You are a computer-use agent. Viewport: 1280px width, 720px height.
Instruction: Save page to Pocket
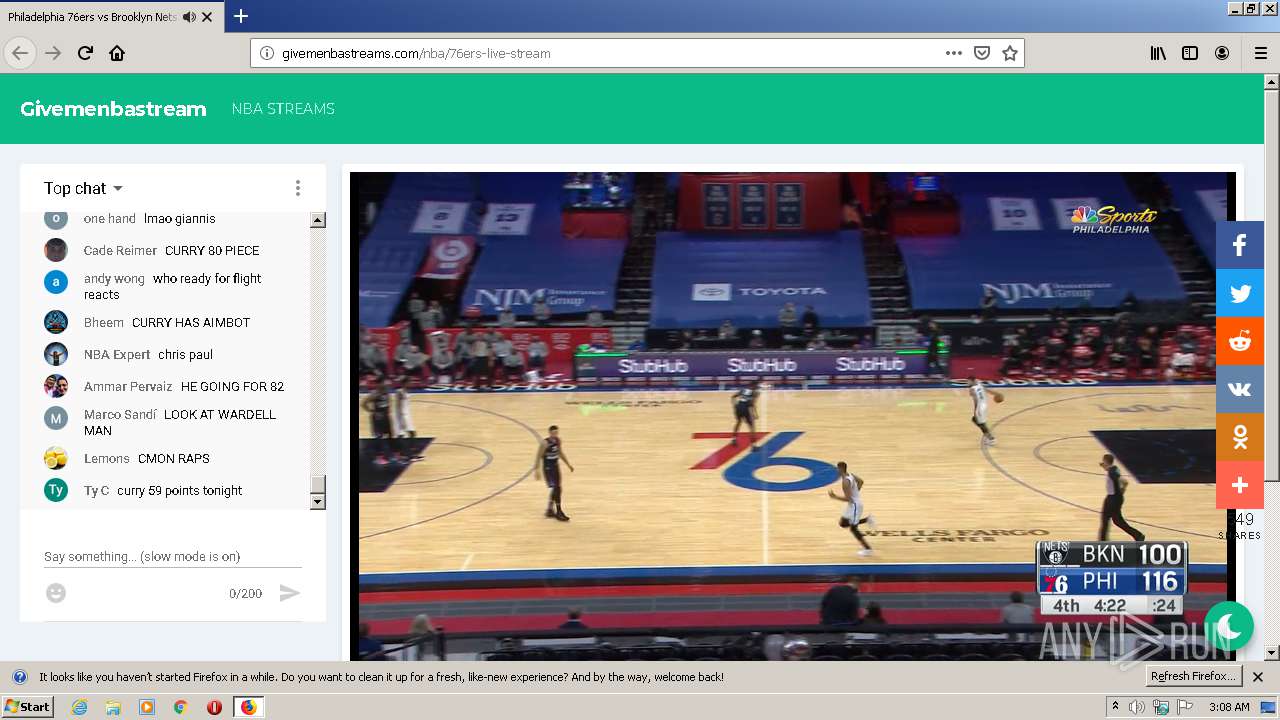(982, 53)
